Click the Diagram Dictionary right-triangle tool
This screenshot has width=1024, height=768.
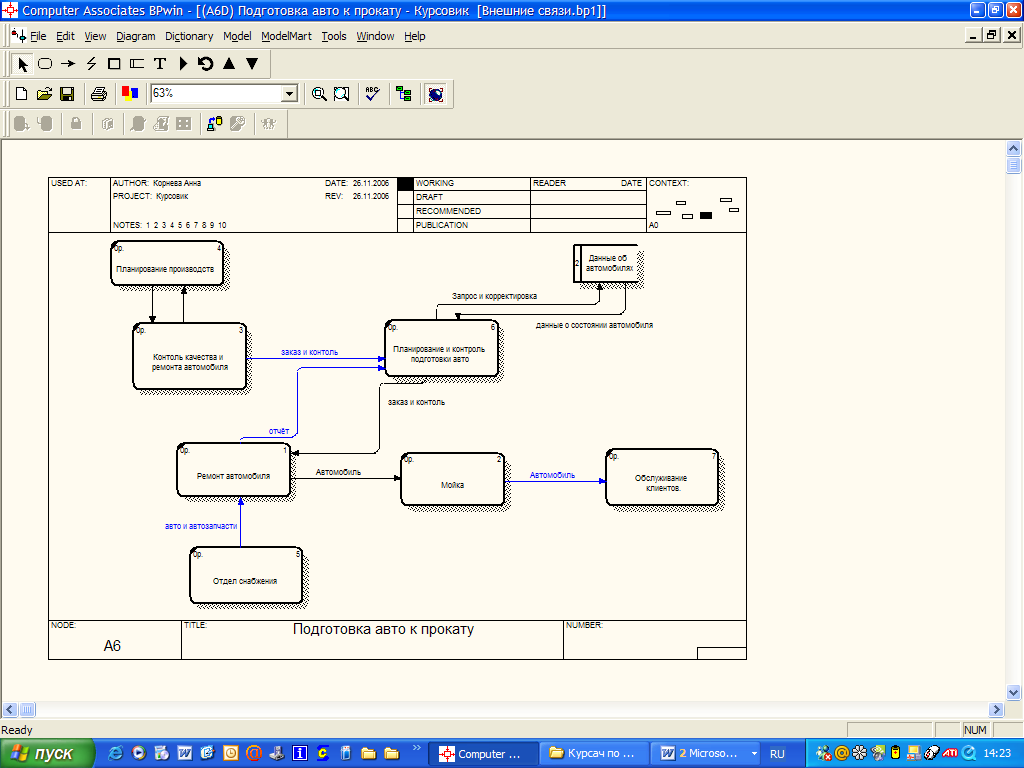[184, 64]
